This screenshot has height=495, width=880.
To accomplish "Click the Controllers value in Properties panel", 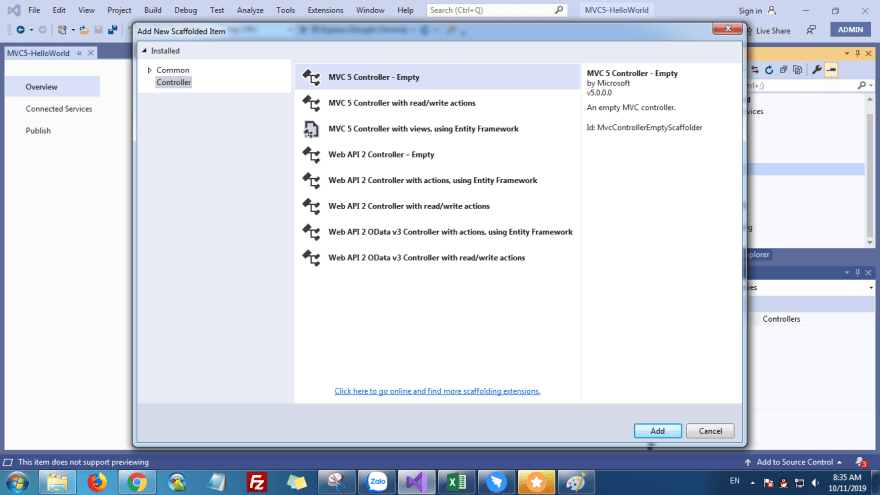I will 781,319.
